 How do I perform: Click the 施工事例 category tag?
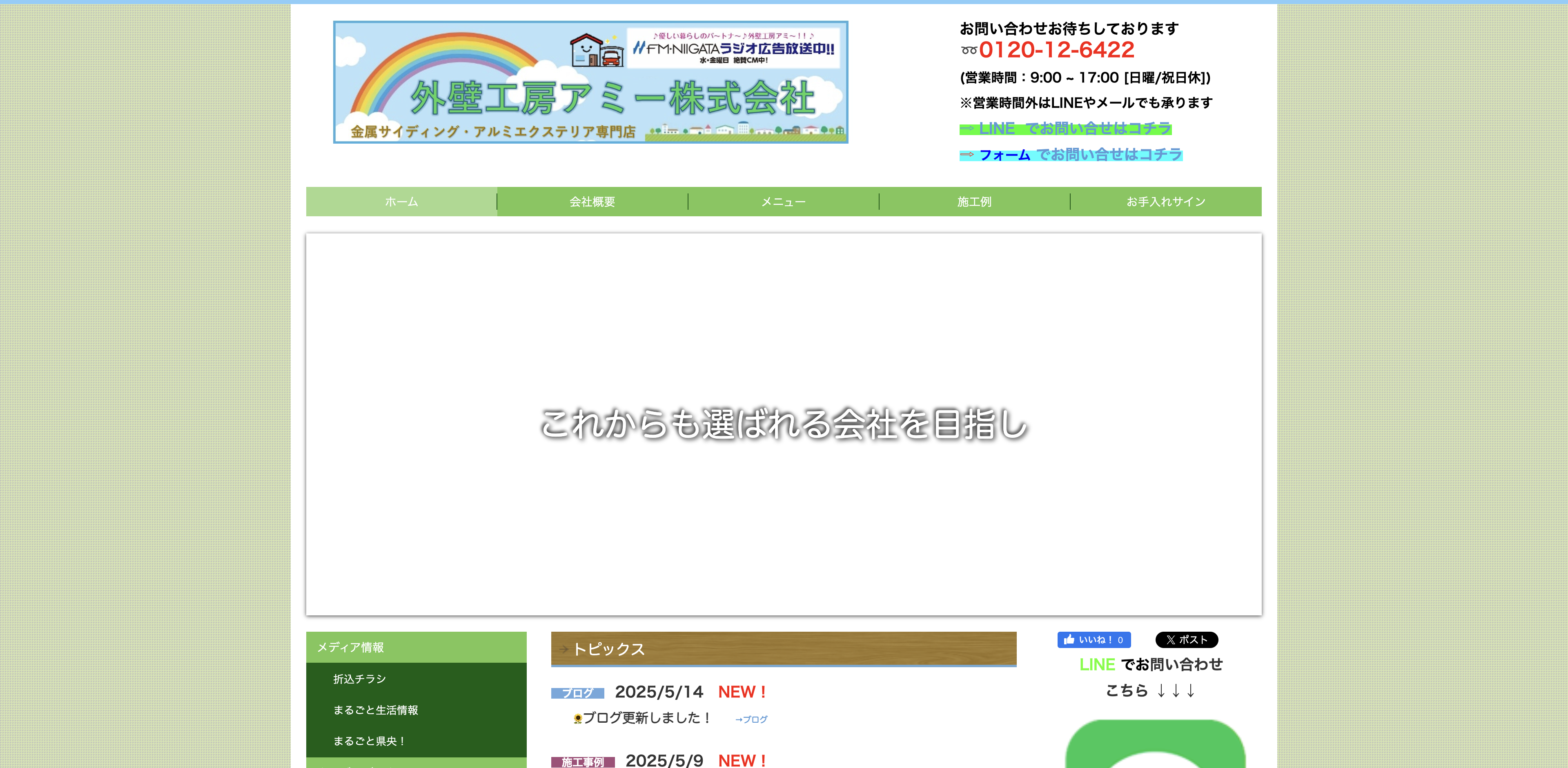point(583,762)
